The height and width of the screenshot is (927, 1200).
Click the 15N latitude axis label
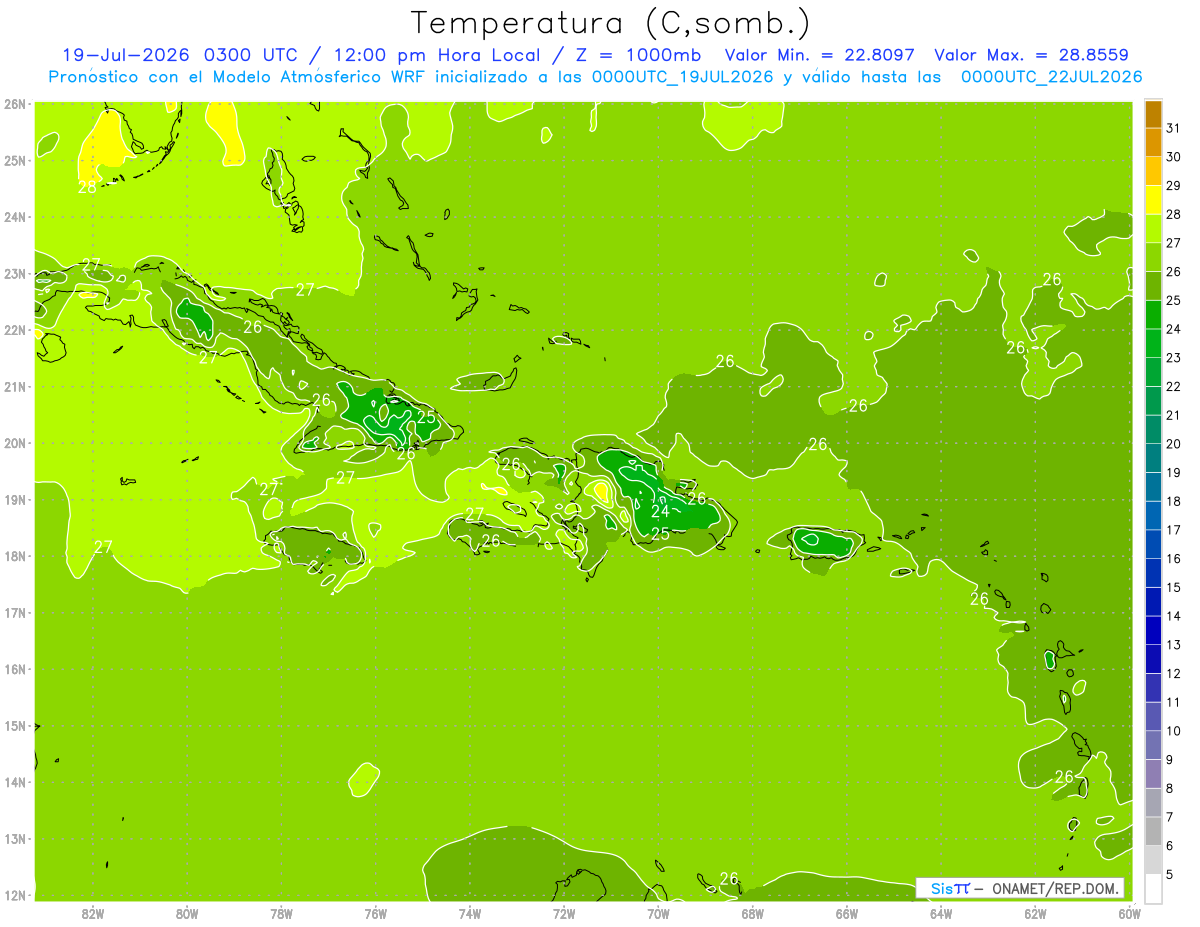pyautogui.click(x=15, y=725)
